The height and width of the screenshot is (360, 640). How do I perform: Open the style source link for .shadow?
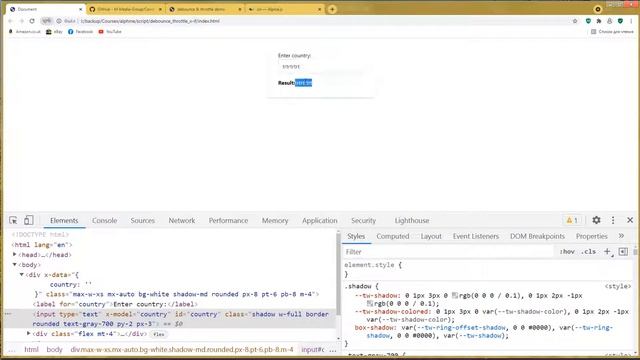tap(618, 286)
